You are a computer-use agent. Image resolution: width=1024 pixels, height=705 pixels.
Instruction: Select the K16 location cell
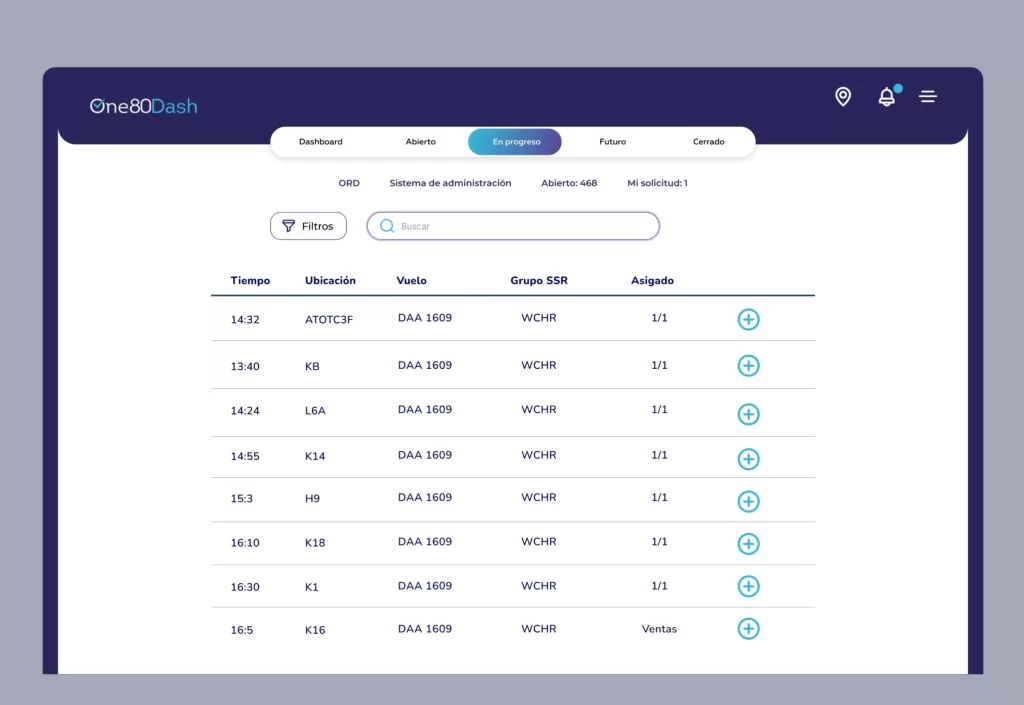point(315,631)
